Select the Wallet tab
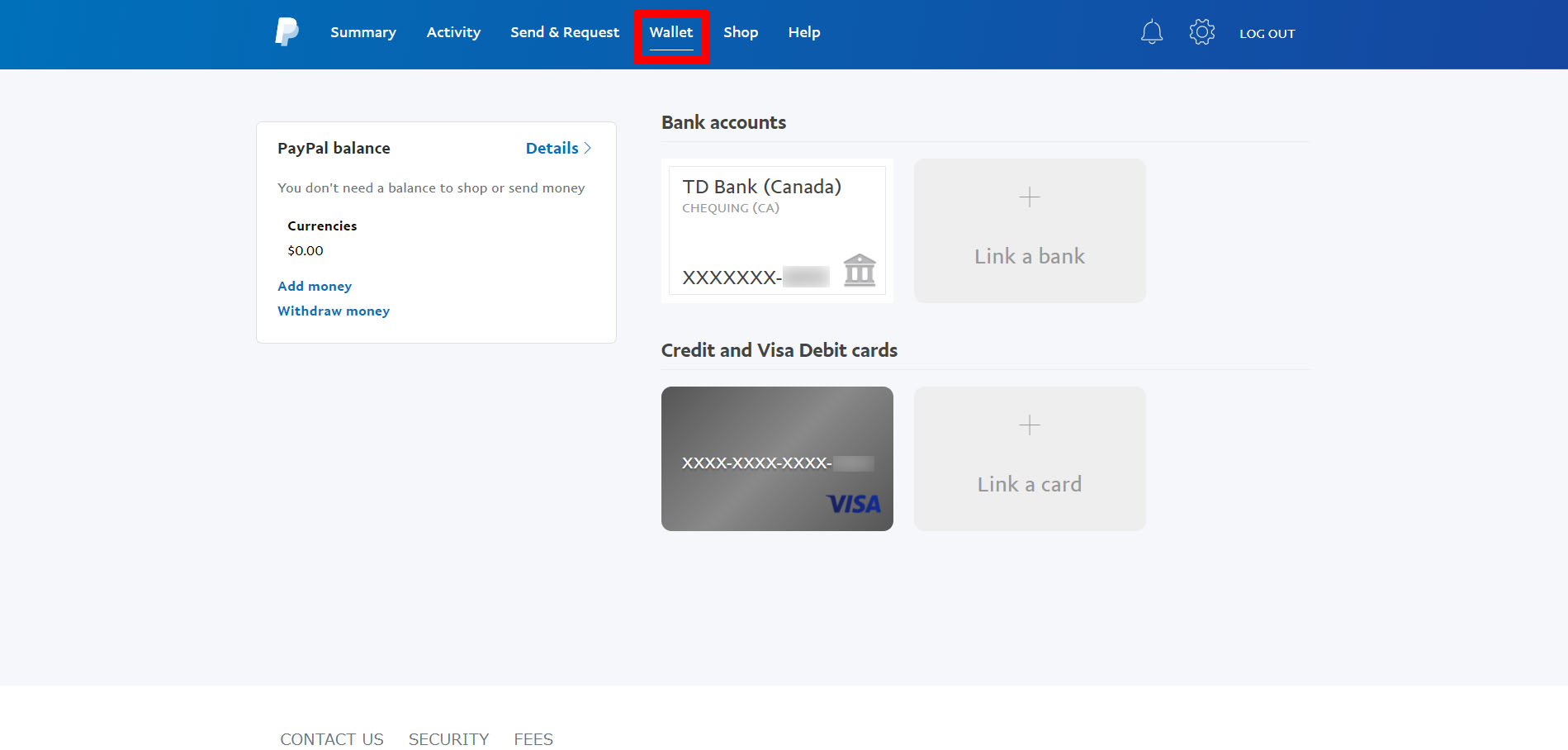The height and width of the screenshot is (750, 1568). [x=671, y=32]
